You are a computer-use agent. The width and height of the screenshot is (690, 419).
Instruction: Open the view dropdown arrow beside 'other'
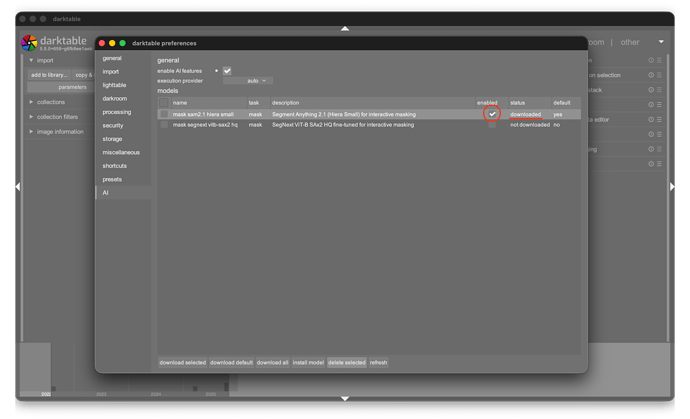[x=661, y=42]
